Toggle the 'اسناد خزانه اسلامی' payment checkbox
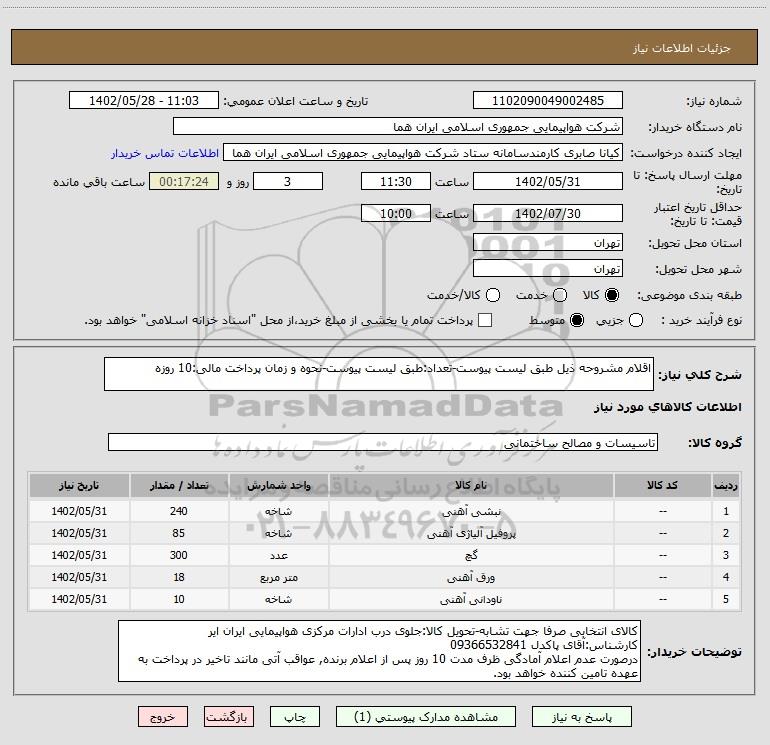Viewport: 770px width, 745px height. (485, 320)
